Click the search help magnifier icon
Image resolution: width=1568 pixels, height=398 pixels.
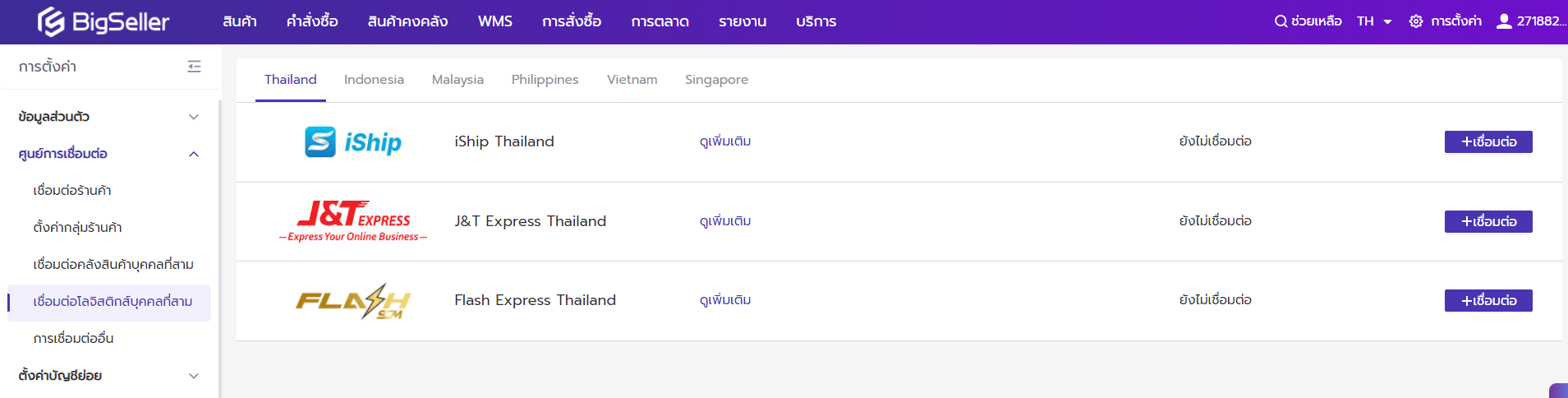coord(1280,21)
